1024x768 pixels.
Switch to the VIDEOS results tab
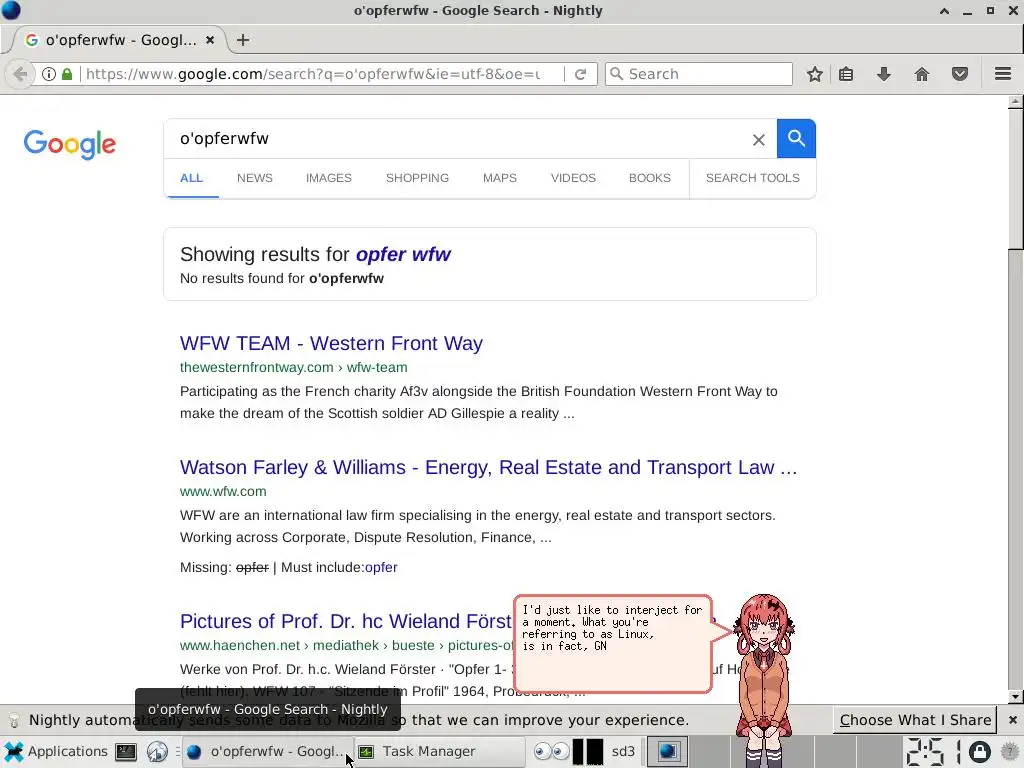pyautogui.click(x=573, y=178)
